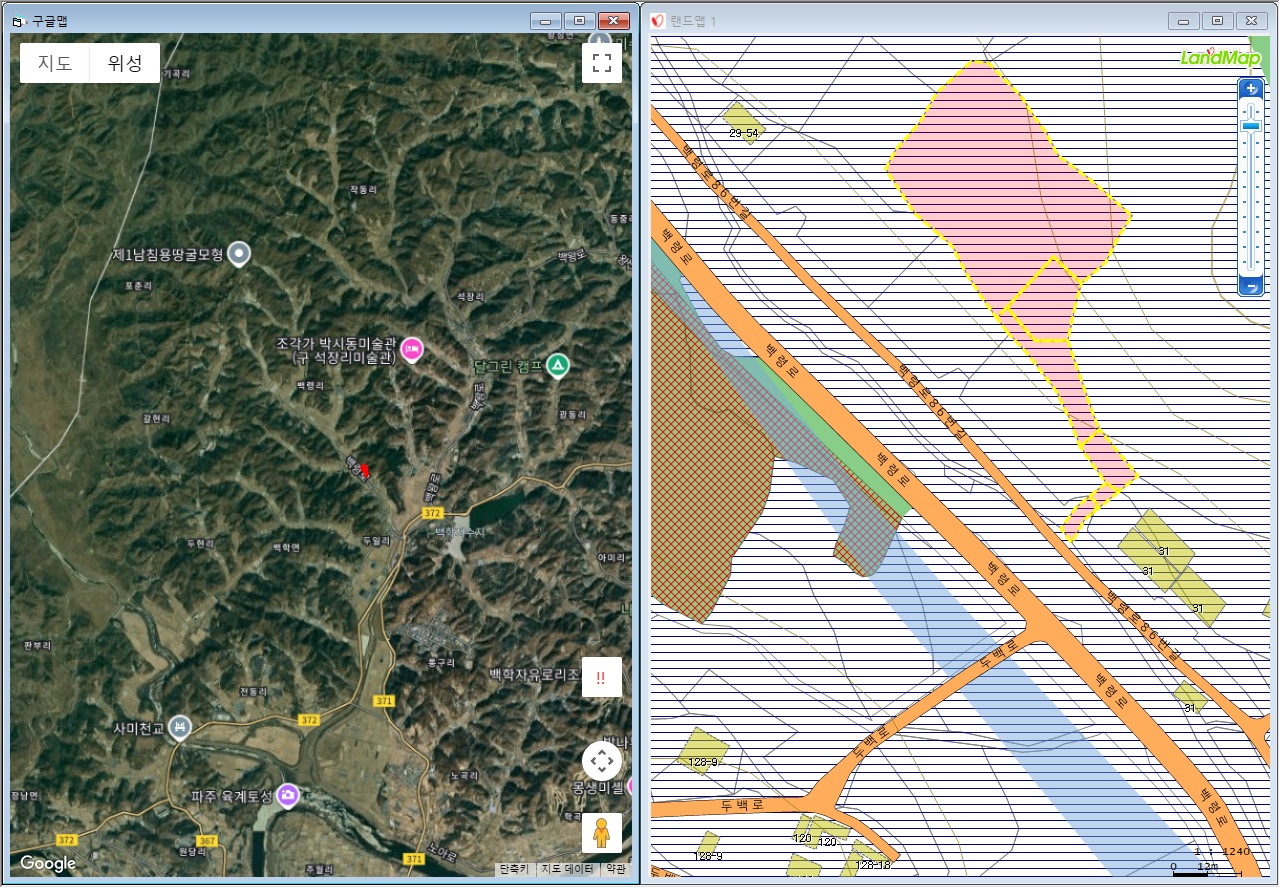Click the Google logo link
The image size is (1280, 888).
pos(47,863)
